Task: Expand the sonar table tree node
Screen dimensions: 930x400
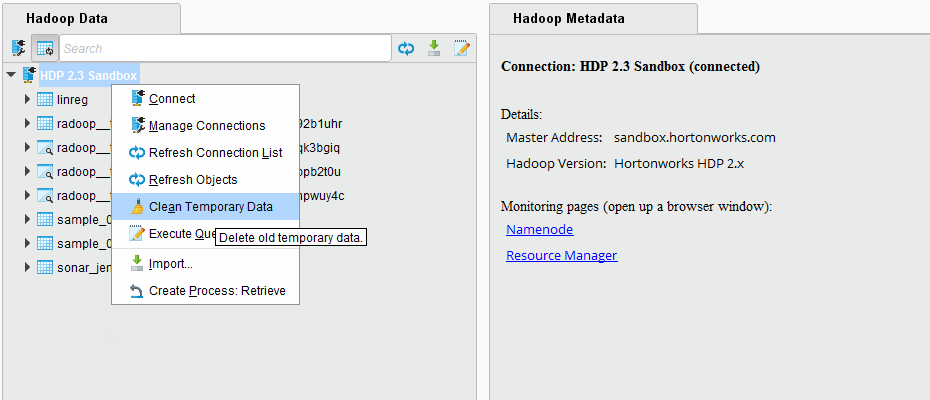Action: tap(28, 268)
